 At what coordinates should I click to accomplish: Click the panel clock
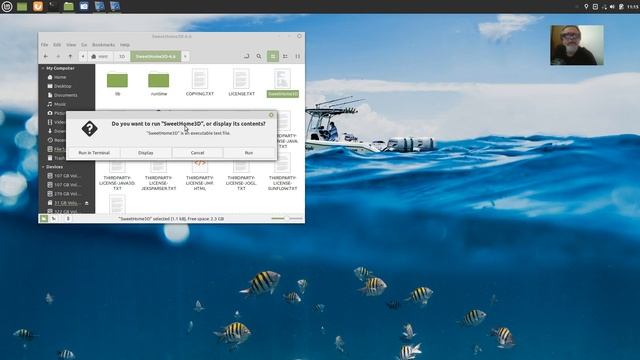point(632,7)
